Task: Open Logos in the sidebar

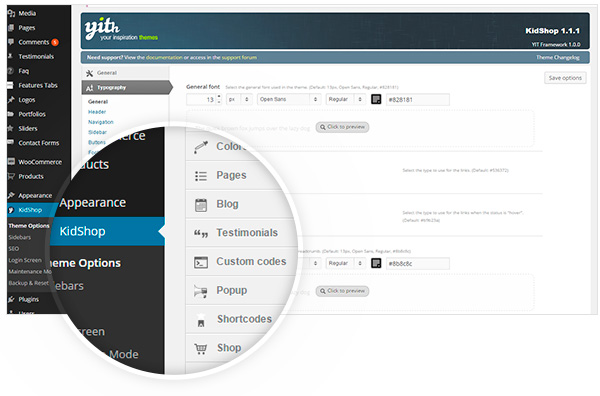Action: point(27,100)
